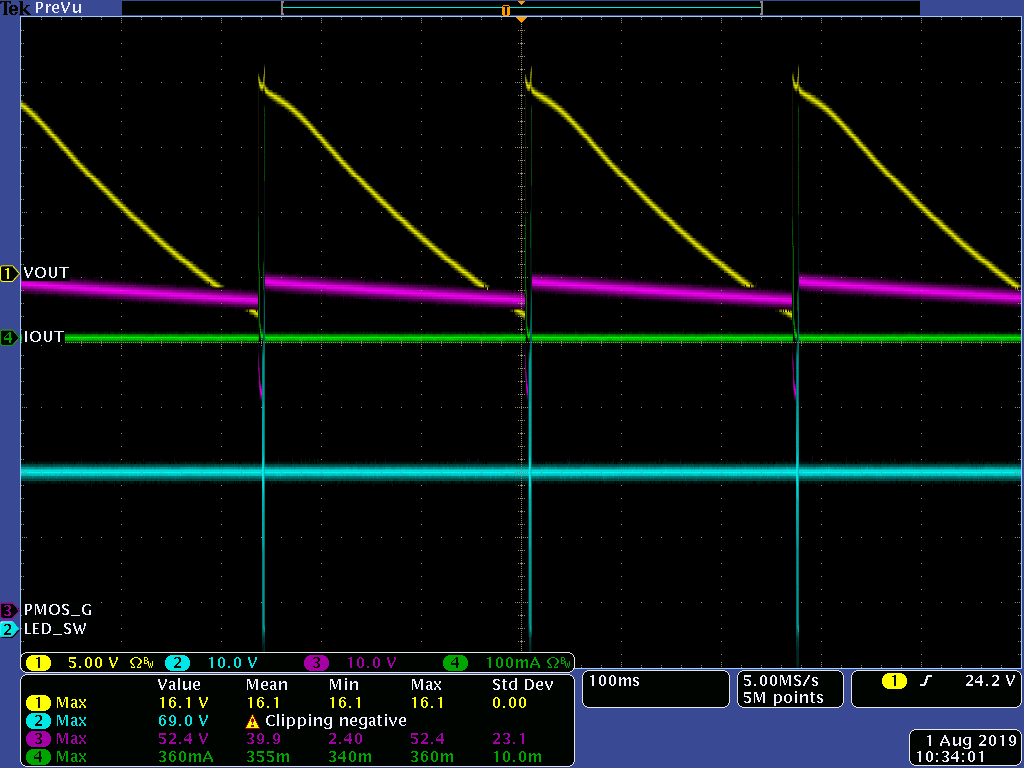Click the clipping negative warning triangle

252,722
